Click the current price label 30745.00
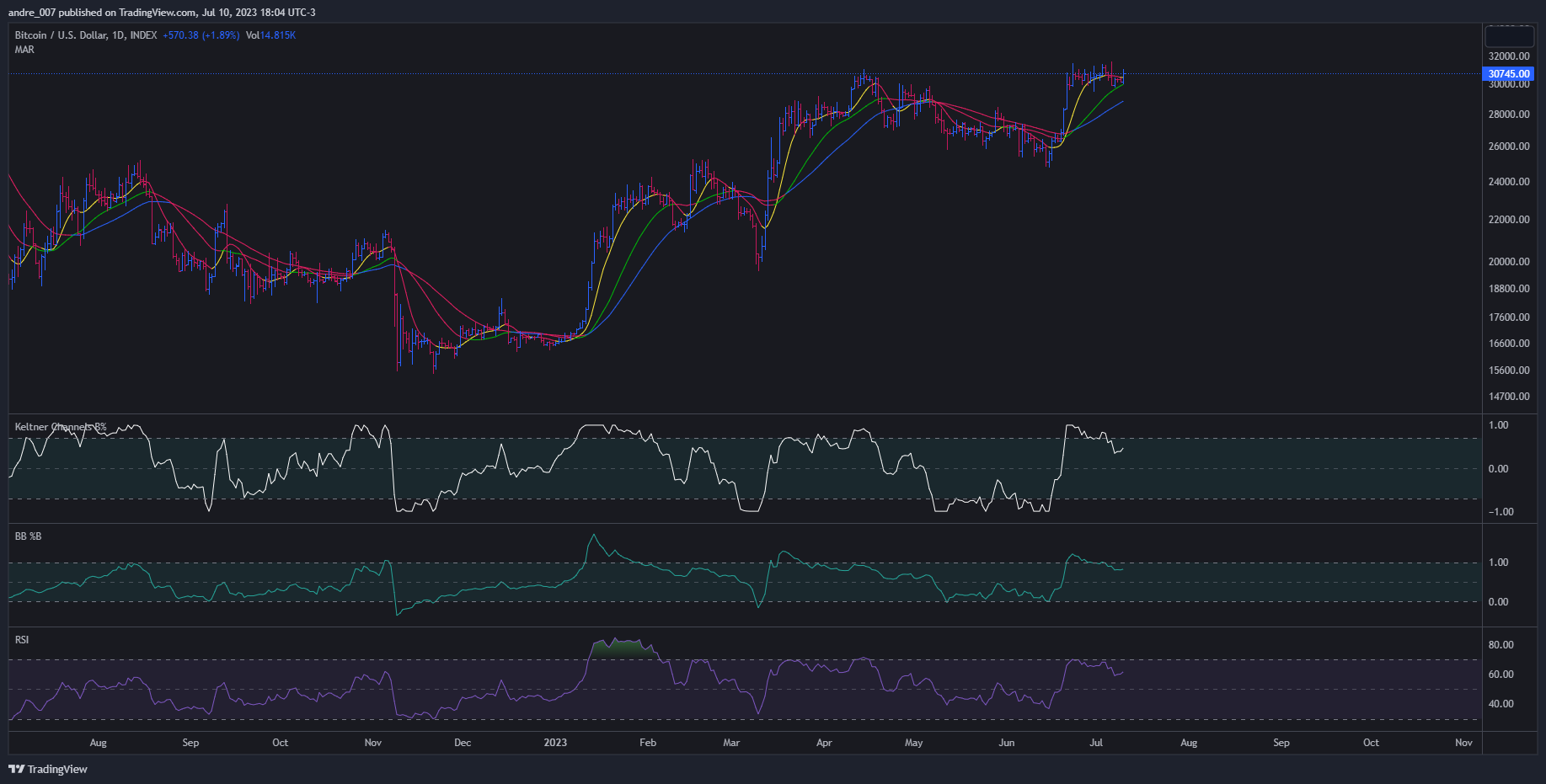This screenshot has width=1546, height=784. (1509, 74)
